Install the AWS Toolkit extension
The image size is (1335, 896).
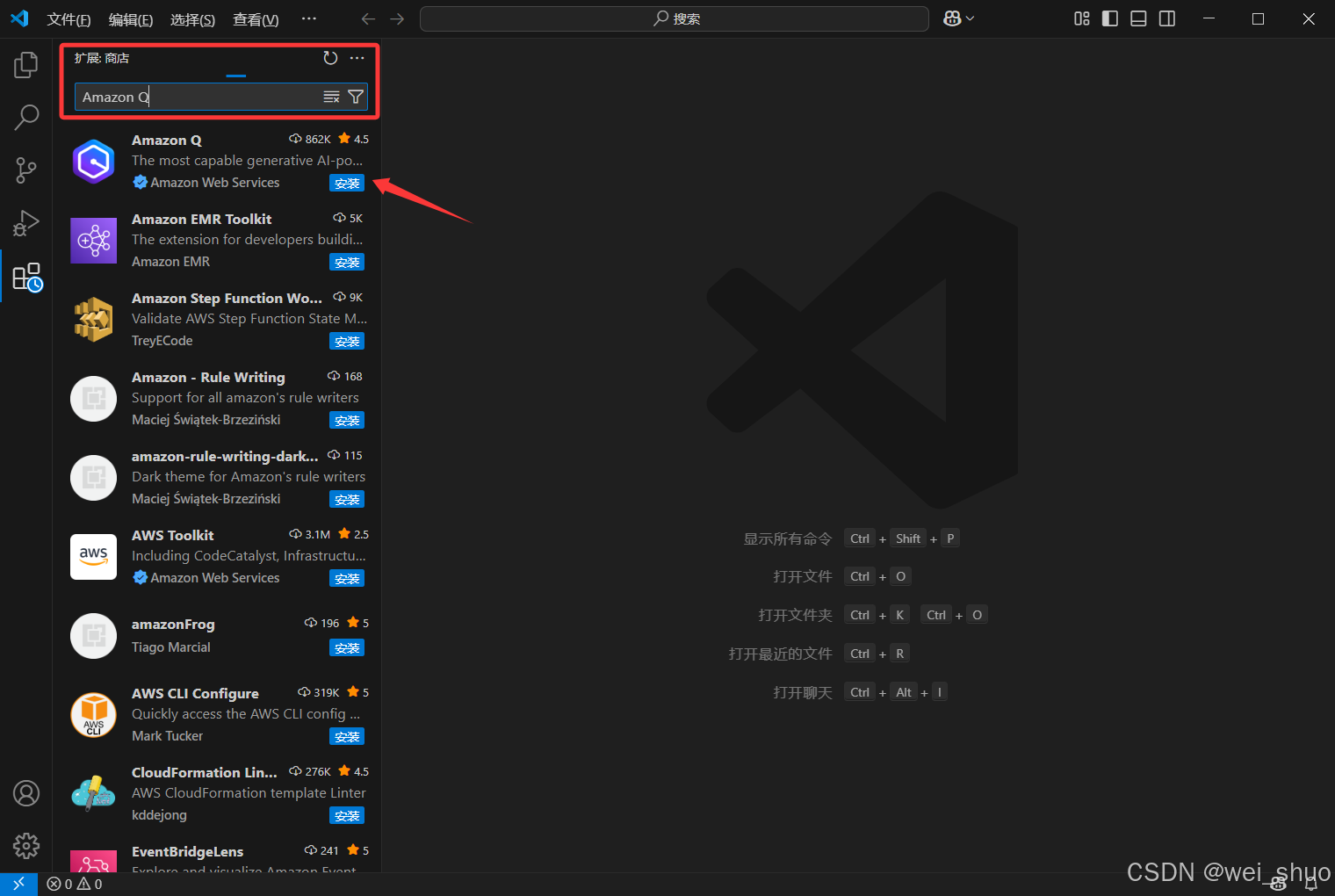pos(347,579)
